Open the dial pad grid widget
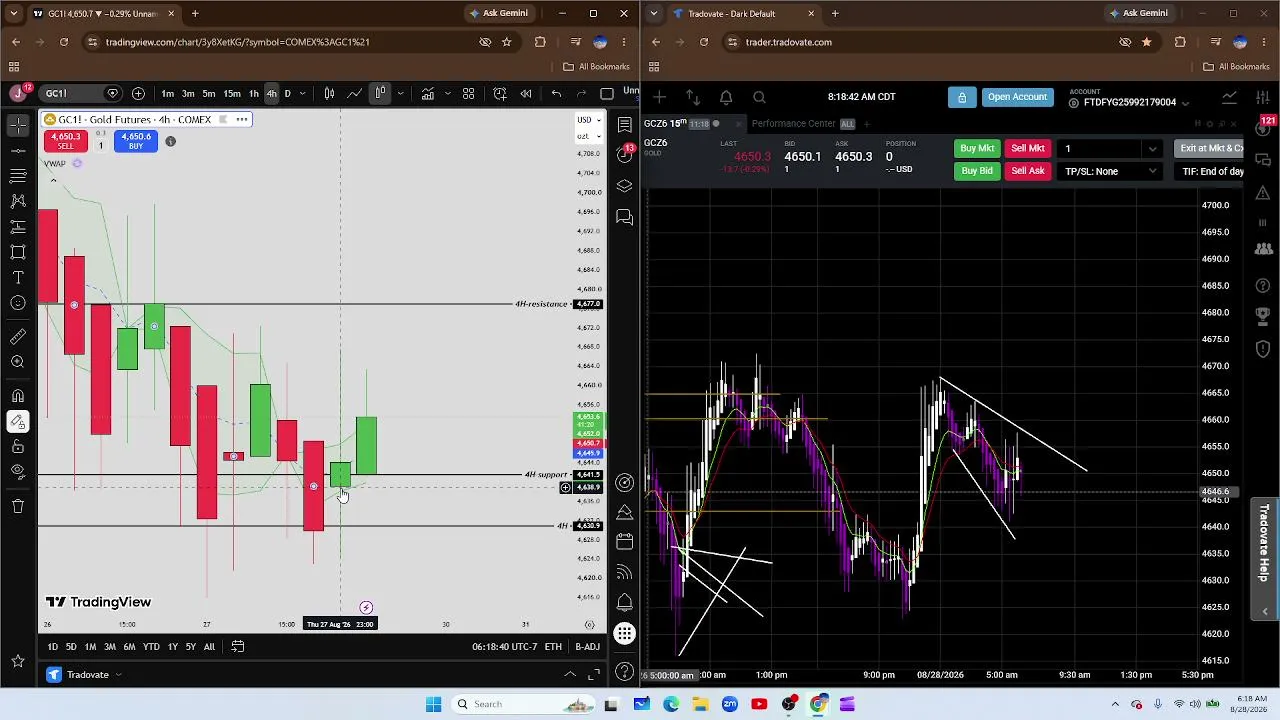This screenshot has height=720, width=1280. pyautogui.click(x=625, y=634)
